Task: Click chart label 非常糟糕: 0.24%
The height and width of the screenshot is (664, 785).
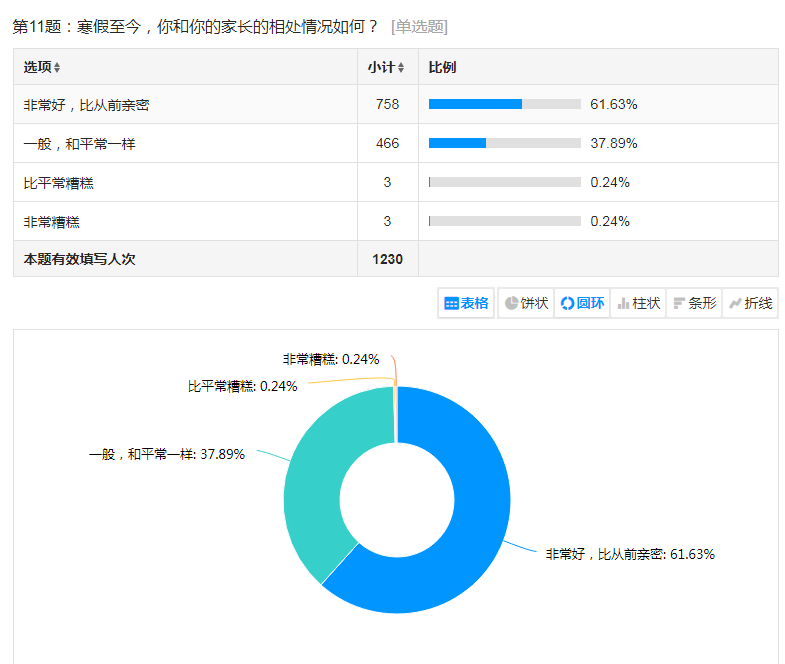Action: coord(331,360)
